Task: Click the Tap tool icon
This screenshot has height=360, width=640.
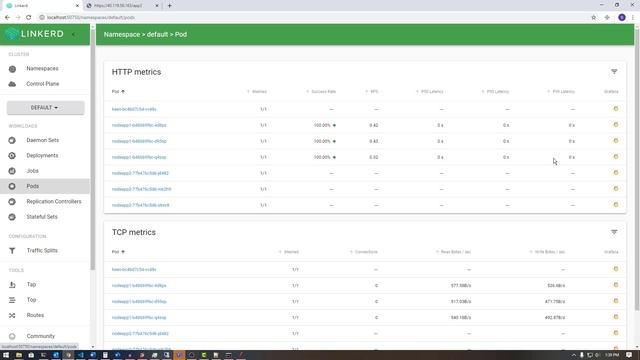Action: [x=12, y=284]
